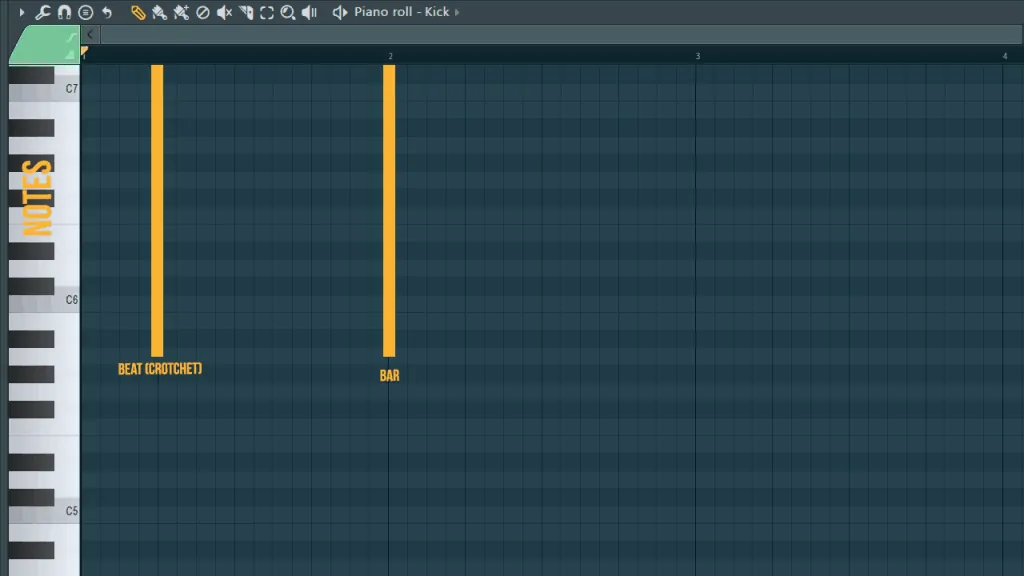Screen dimensions: 1024x576
Task: Play the C7 piano key
Action: tap(44, 89)
